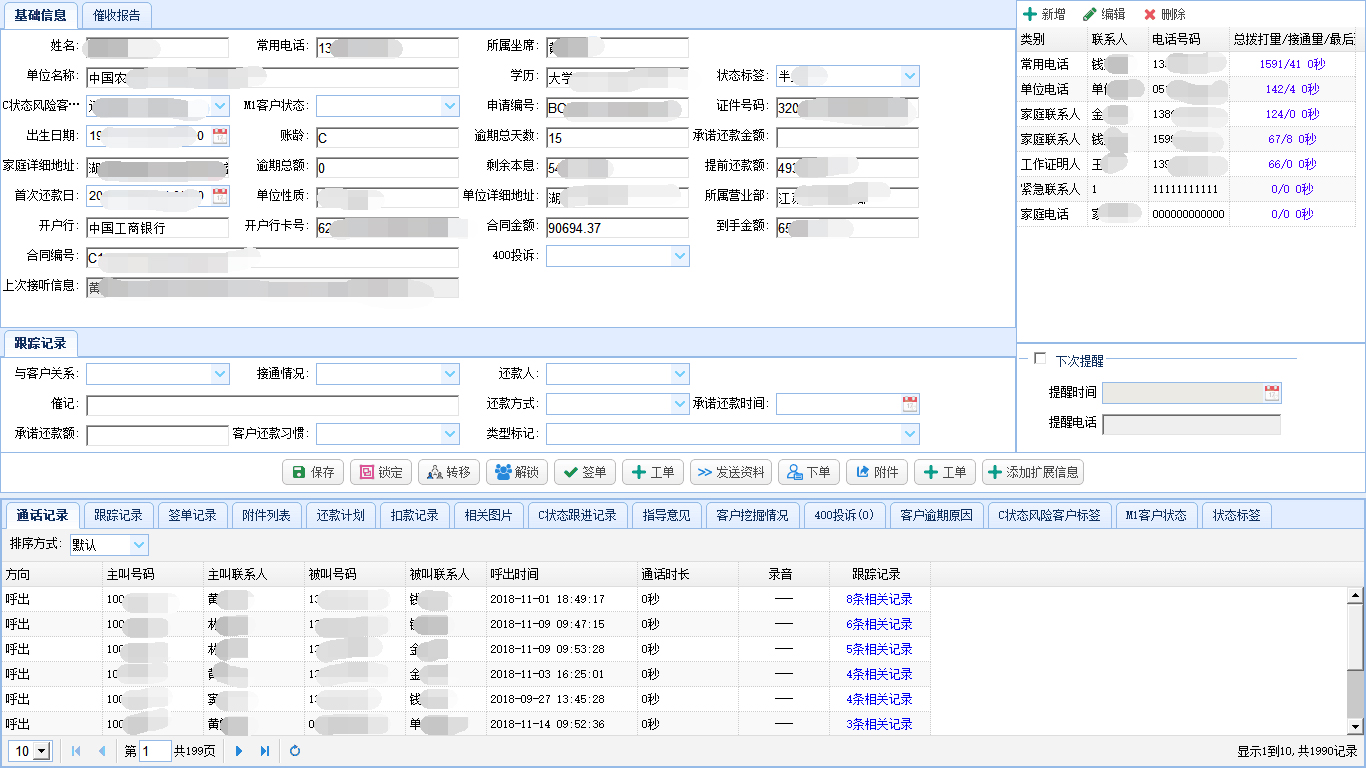The width and height of the screenshot is (1366, 768).
Task: Click the 发送资料 button
Action: [731, 472]
